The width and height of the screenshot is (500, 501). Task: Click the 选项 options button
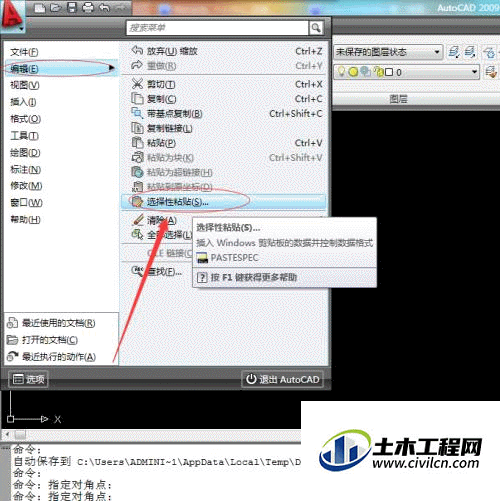(x=28, y=379)
